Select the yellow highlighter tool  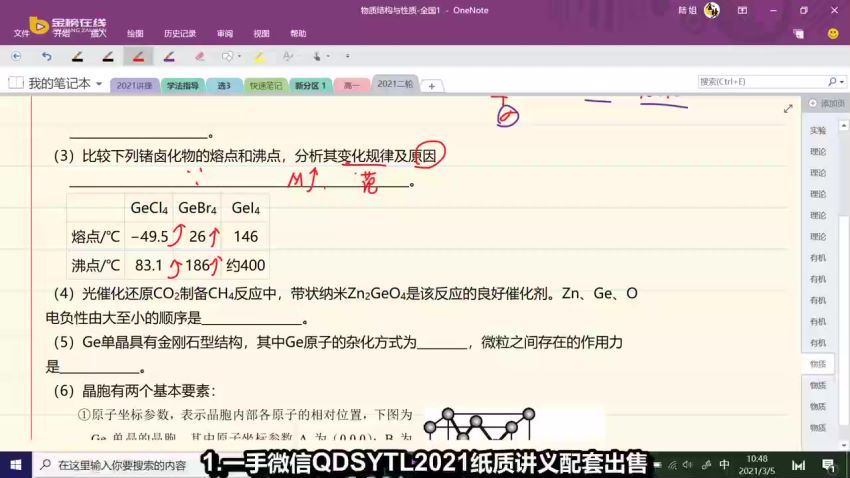(260, 56)
